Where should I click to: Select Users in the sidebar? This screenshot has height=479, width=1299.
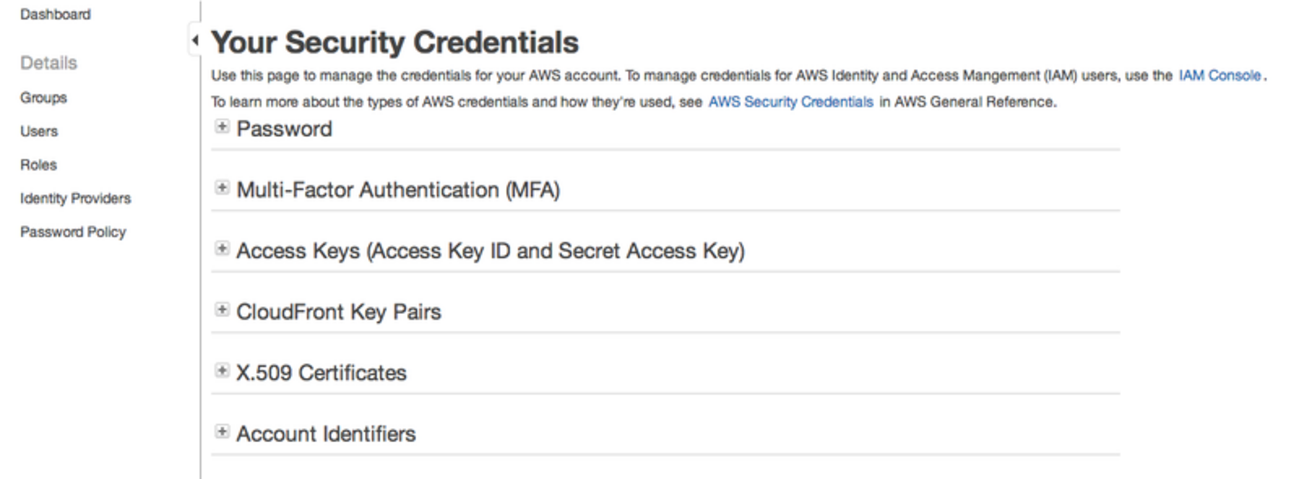[x=39, y=131]
